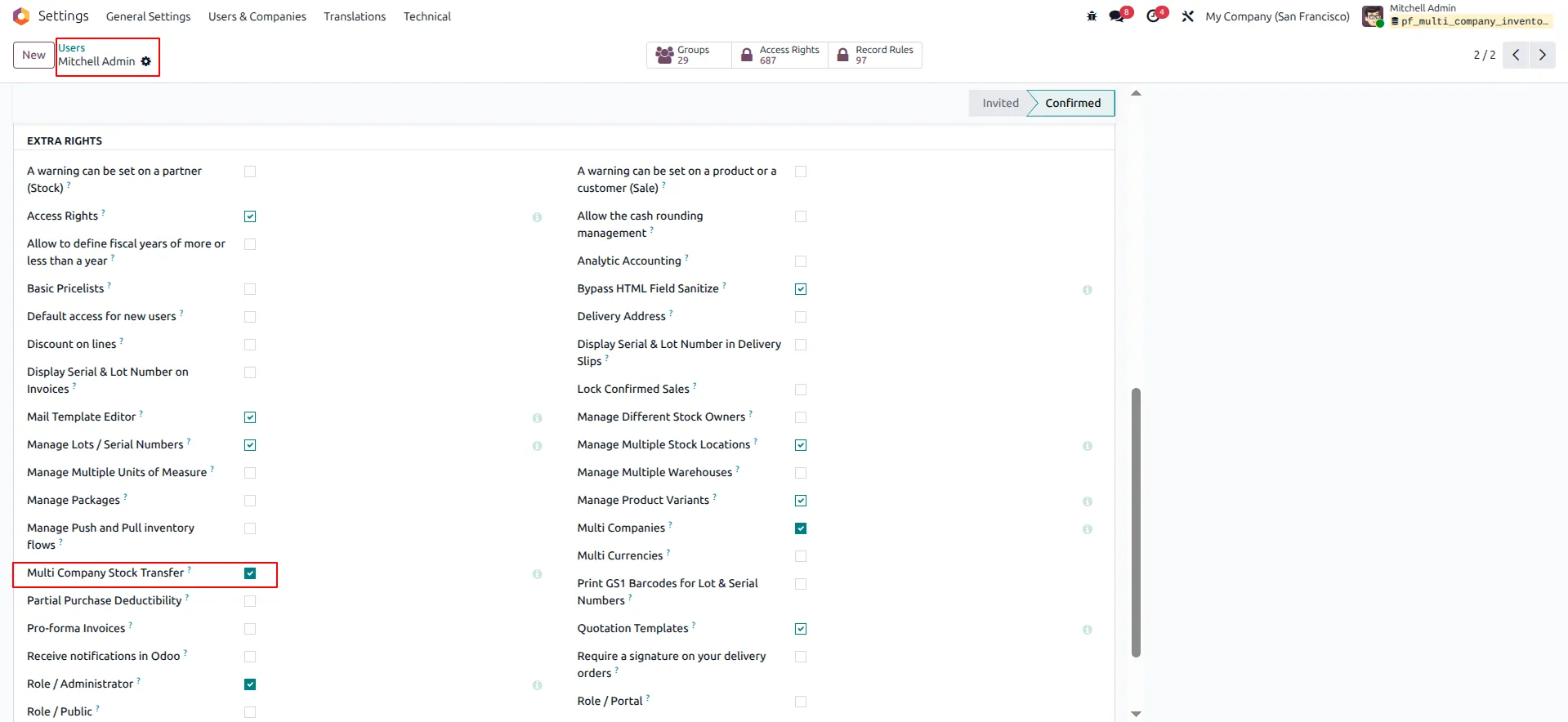Click the wrench tools icon in the top bar

tap(1188, 16)
